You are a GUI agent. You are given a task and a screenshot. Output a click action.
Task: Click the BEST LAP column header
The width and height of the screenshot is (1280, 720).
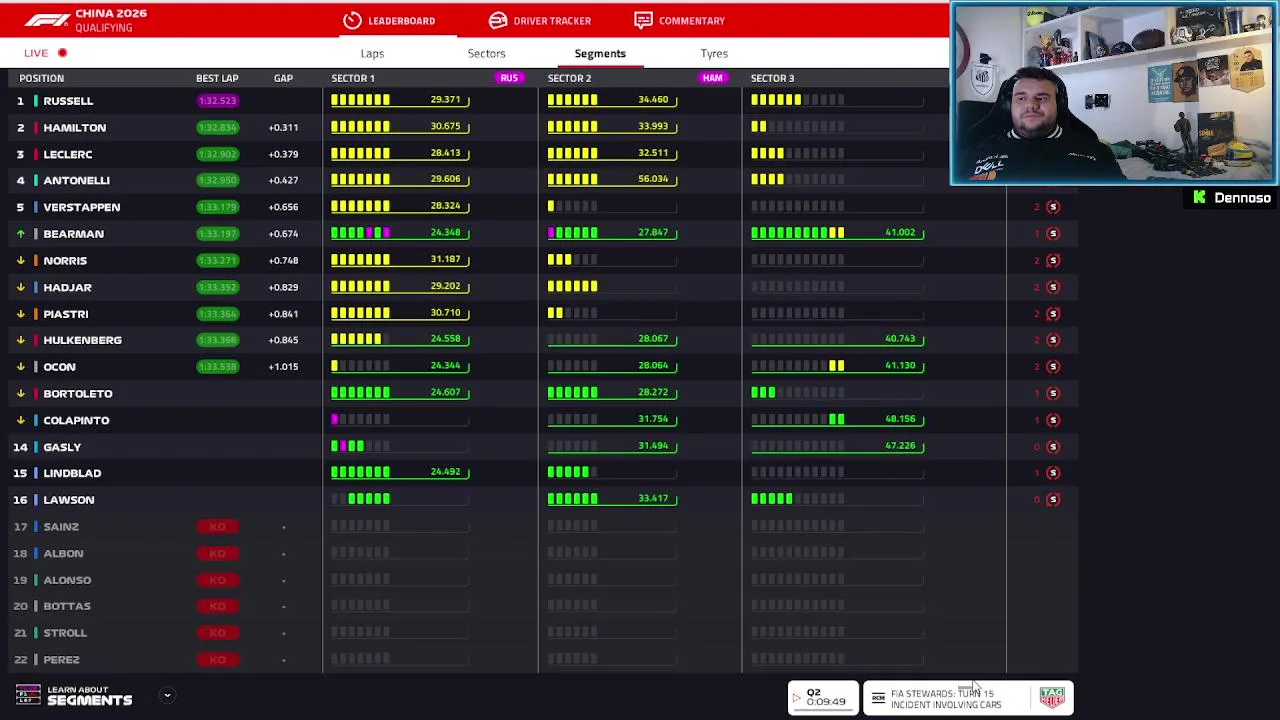click(x=217, y=78)
